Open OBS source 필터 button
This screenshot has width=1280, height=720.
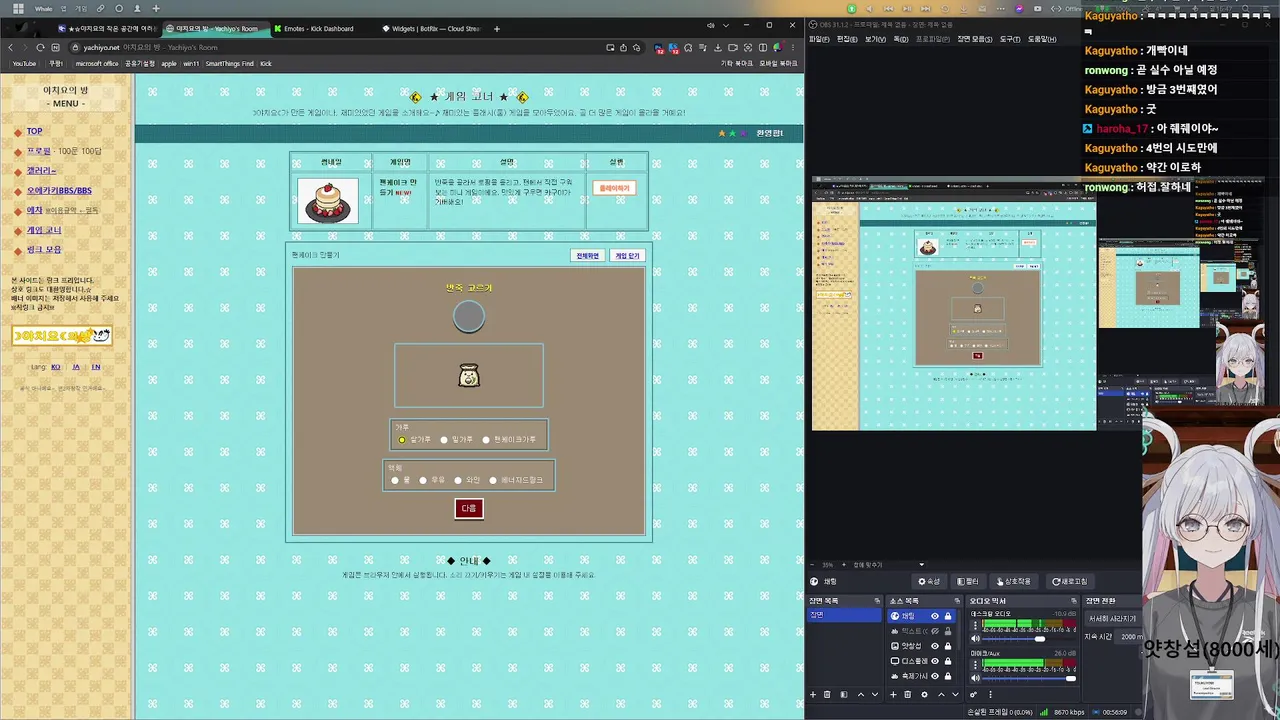[968, 581]
